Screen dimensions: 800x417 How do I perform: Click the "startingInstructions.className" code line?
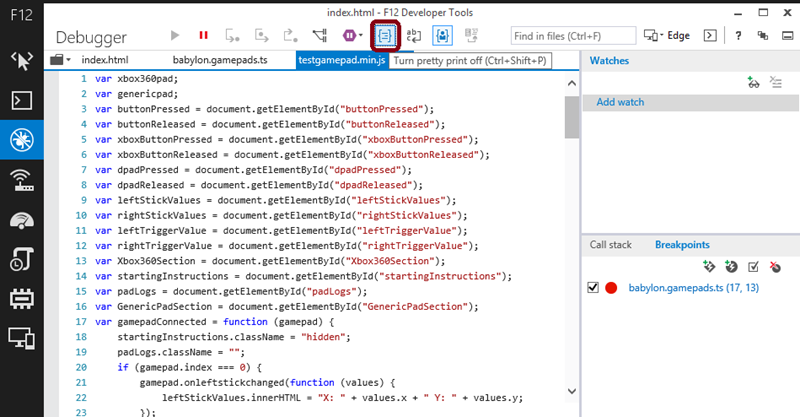click(x=234, y=337)
